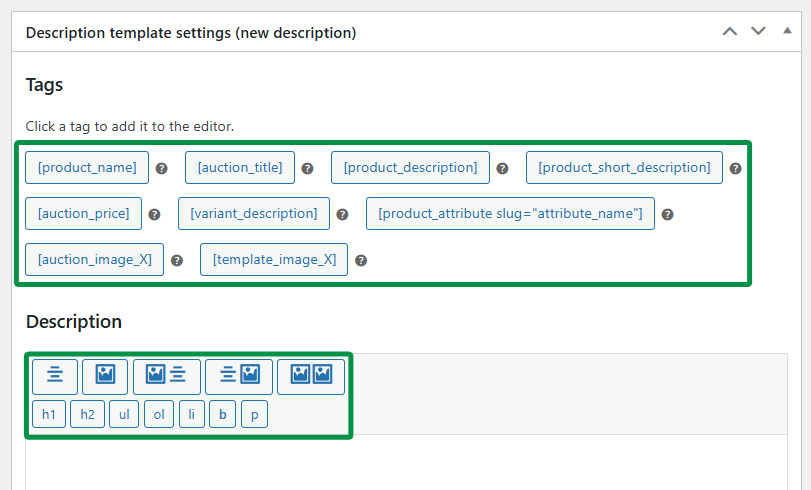Show help for the [product_name] tag
The width and height of the screenshot is (811, 490).
[161, 168]
